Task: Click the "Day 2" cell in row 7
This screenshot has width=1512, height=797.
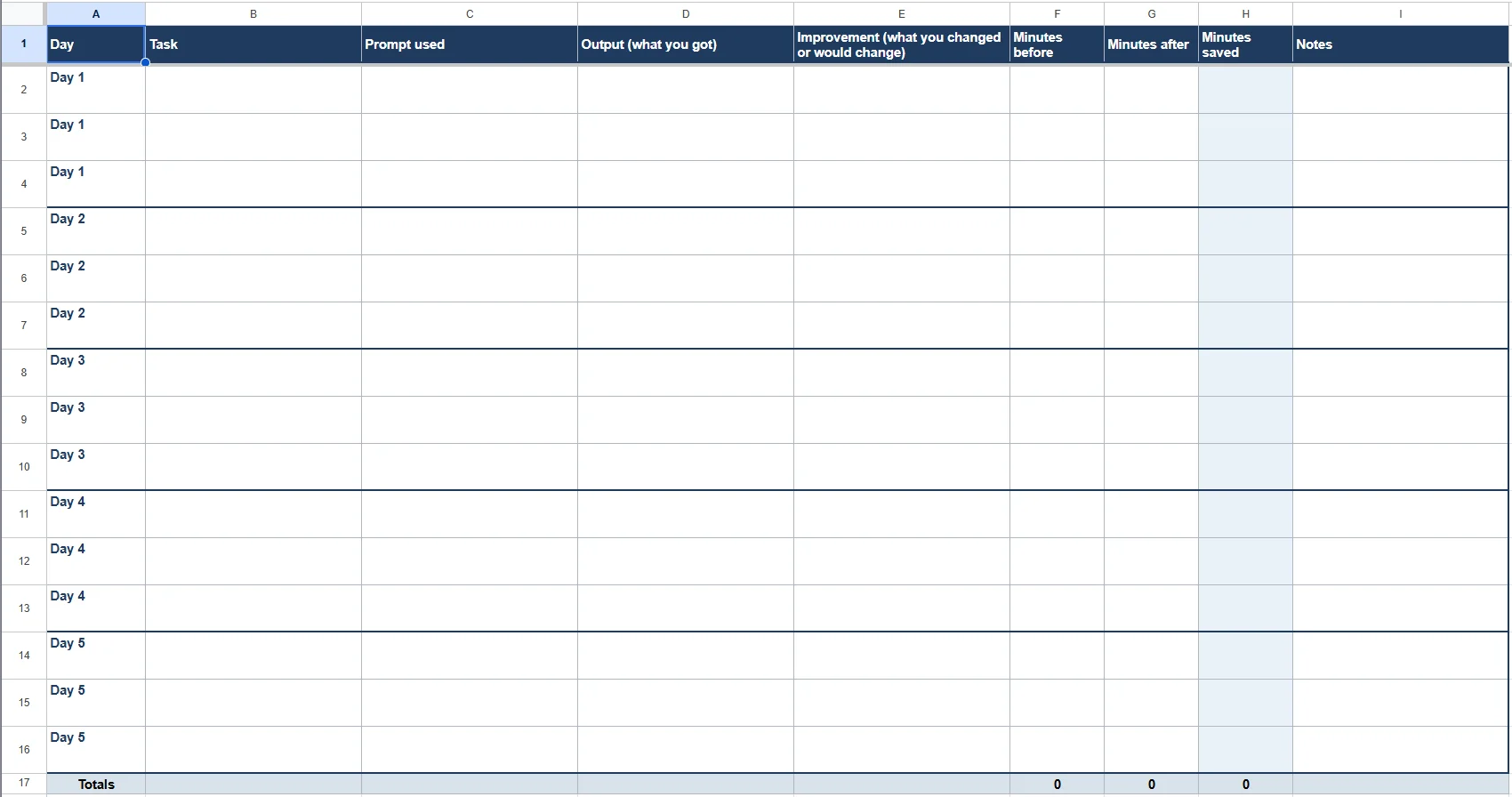Action: (x=96, y=325)
